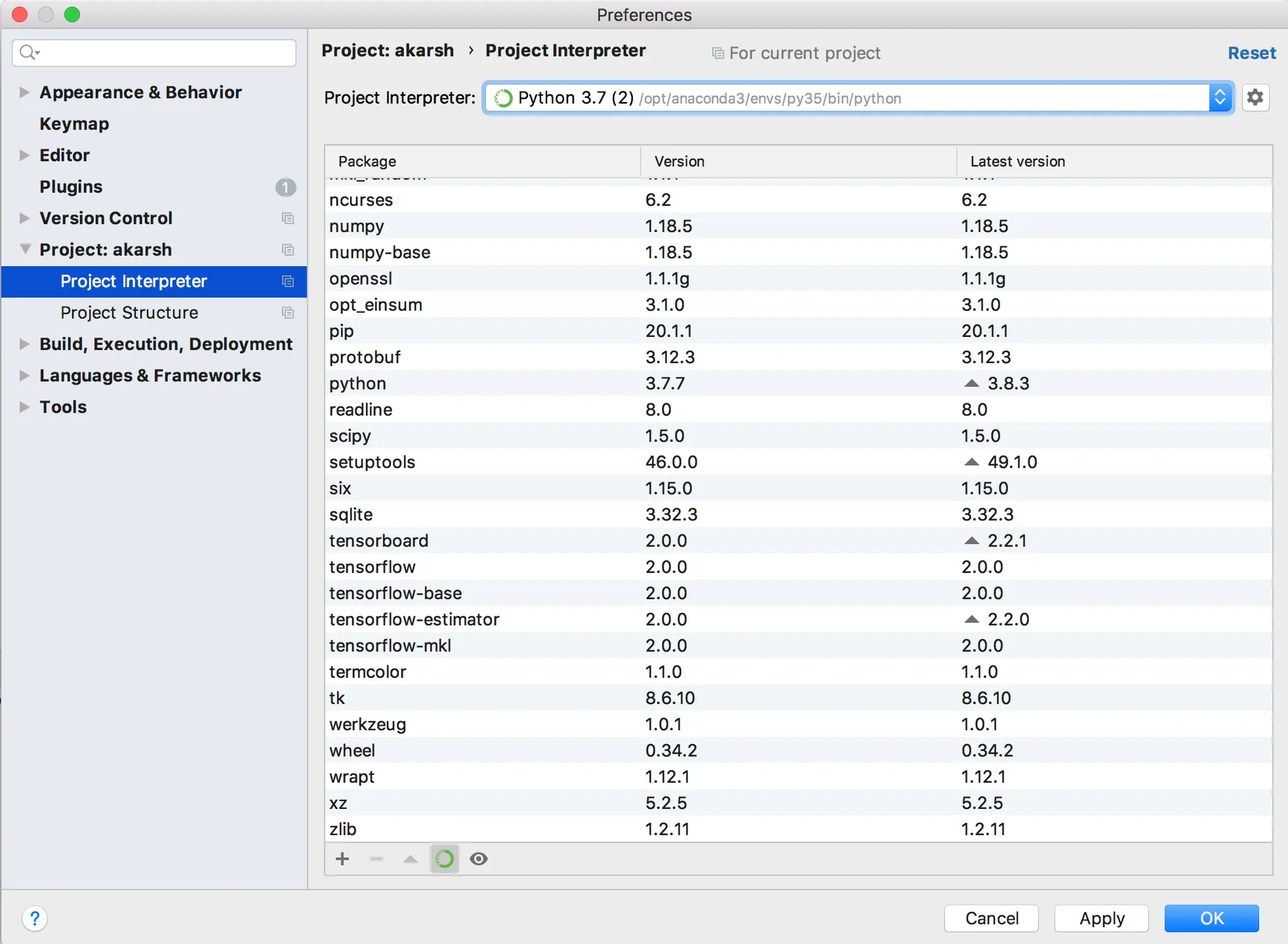Click the upgrade arrow in package toolbar
This screenshot has width=1288, height=944.
(x=411, y=859)
